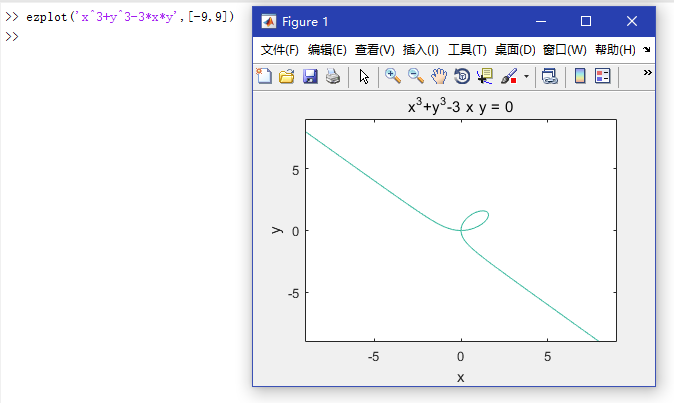674x403 pixels.
Task: Open the 文件(F) menu
Action: point(279,50)
